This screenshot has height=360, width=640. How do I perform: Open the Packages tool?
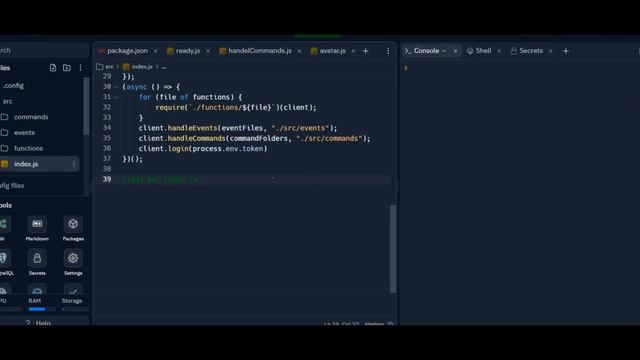pyautogui.click(x=73, y=229)
